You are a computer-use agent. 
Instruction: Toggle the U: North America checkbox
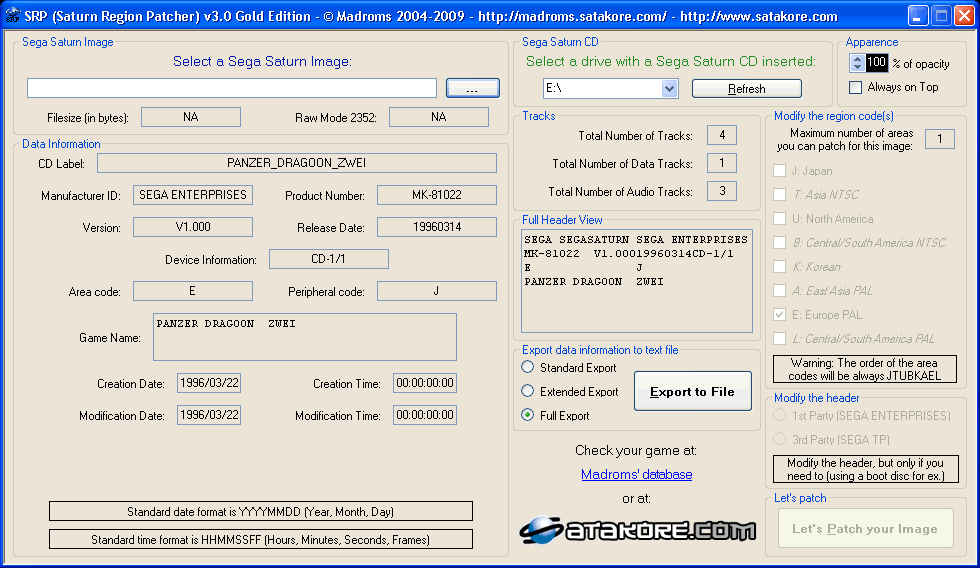click(779, 219)
